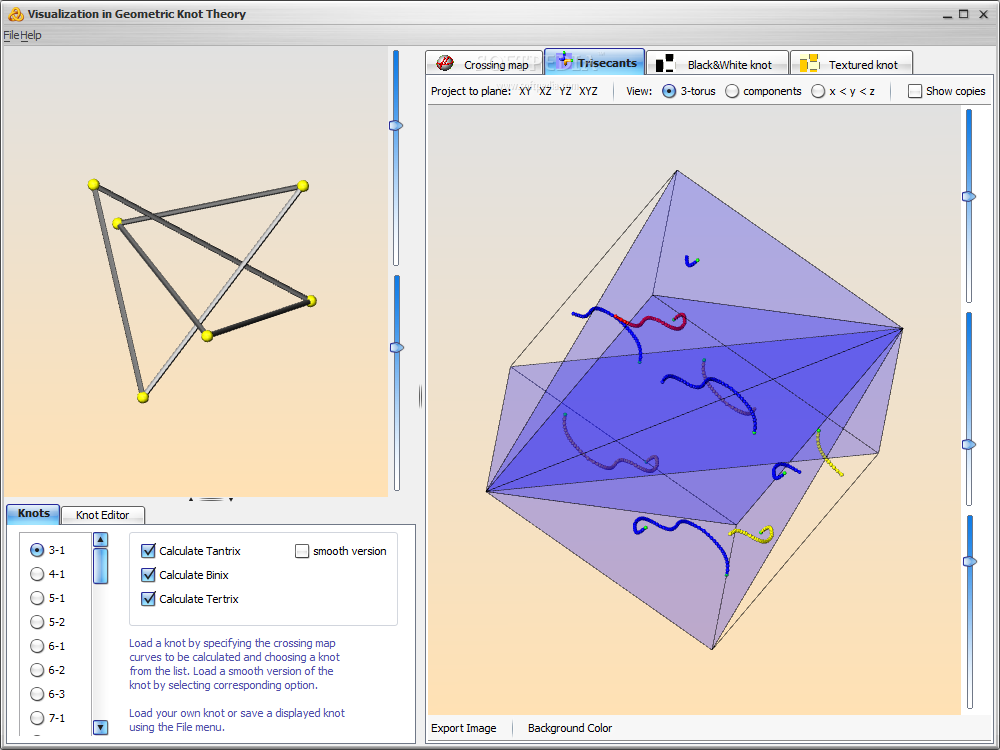1000x750 pixels.
Task: Minimize the application window
Action: tap(948, 14)
